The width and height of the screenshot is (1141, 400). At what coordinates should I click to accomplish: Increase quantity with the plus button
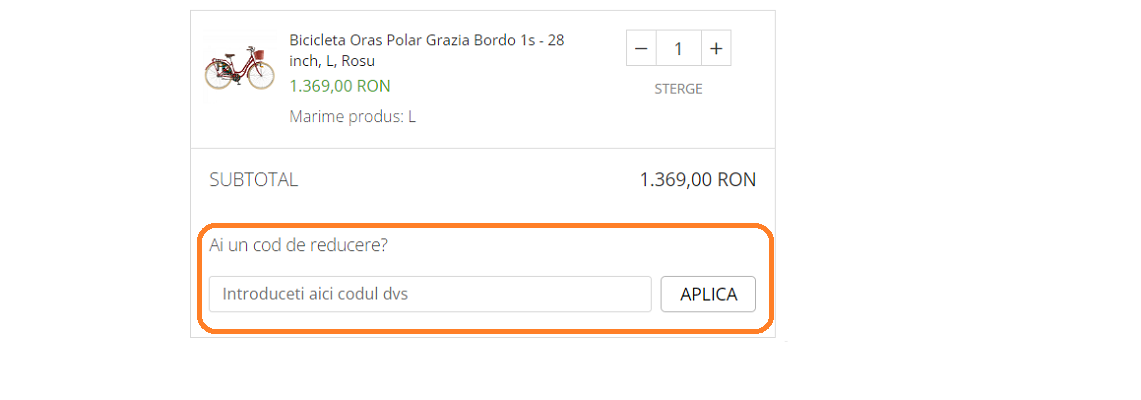coord(716,49)
